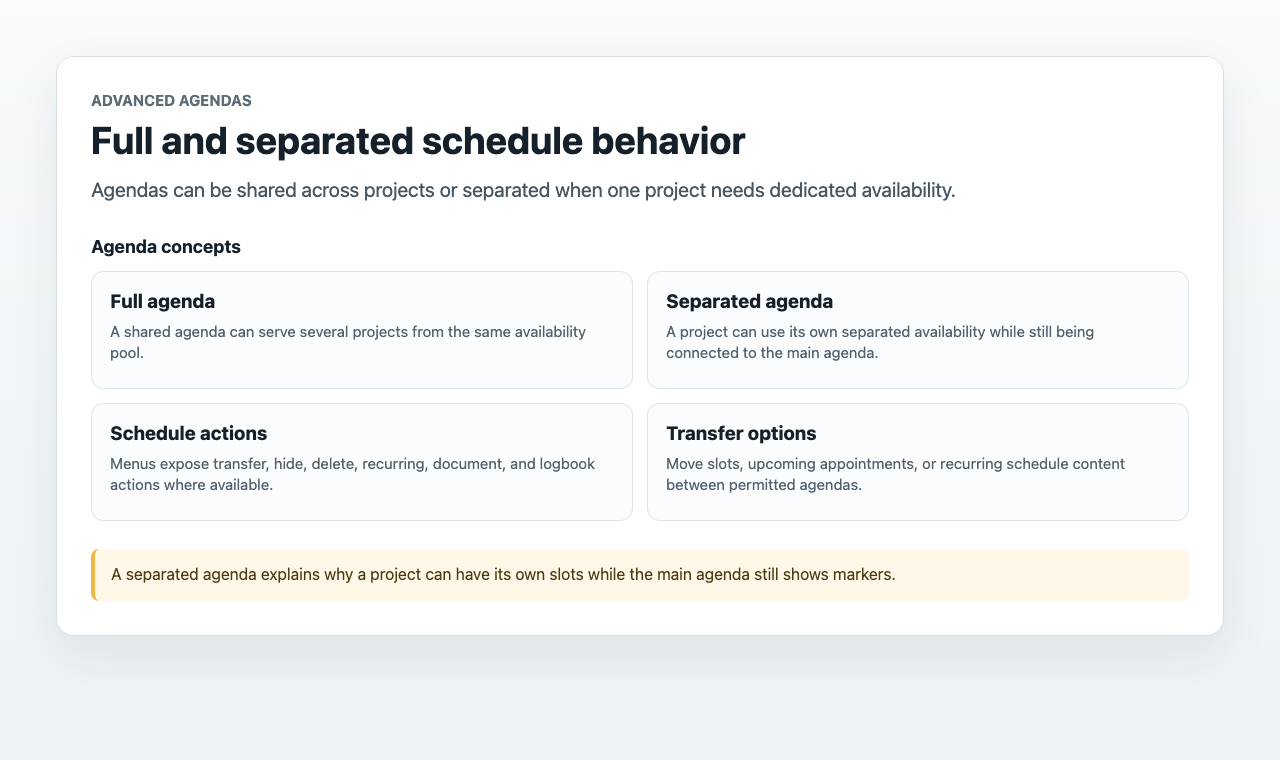Click the ADVANCED AGENDAS label

pos(171,101)
